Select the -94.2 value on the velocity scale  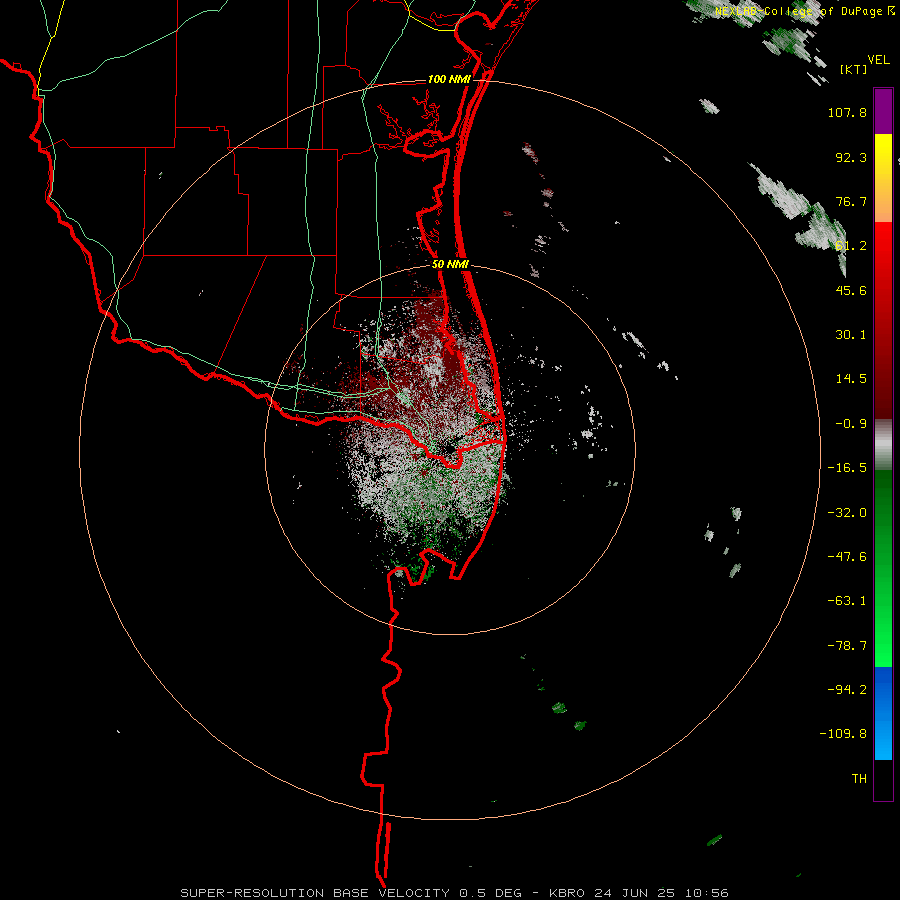pos(847,689)
